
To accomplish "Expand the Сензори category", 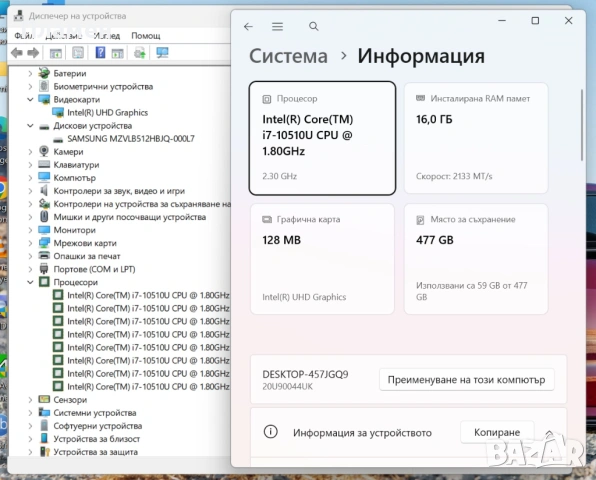I will [x=30, y=399].
